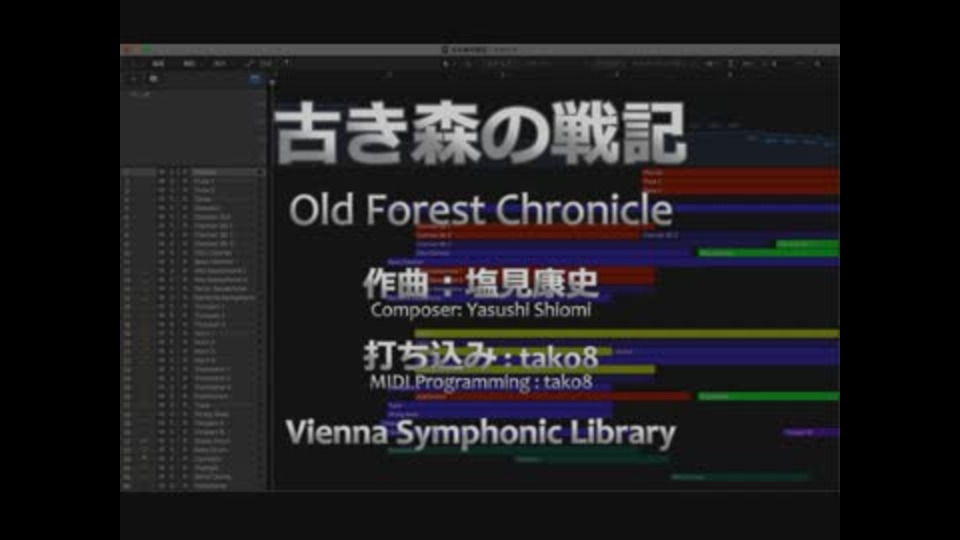Mute the Trumpet 1 track
The height and width of the screenshot is (540, 960).
161,307
